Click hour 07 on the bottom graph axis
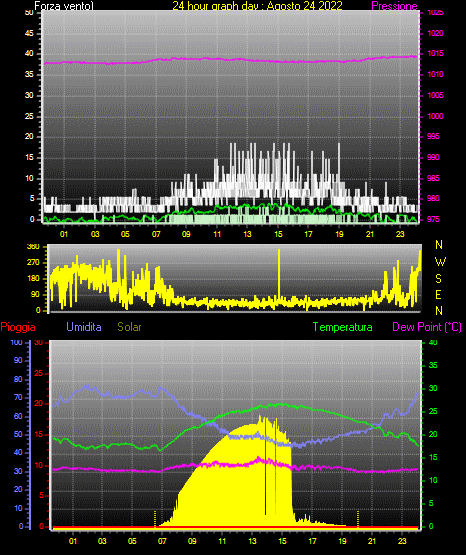Viewport: 466px width, 555px height. 162,541
